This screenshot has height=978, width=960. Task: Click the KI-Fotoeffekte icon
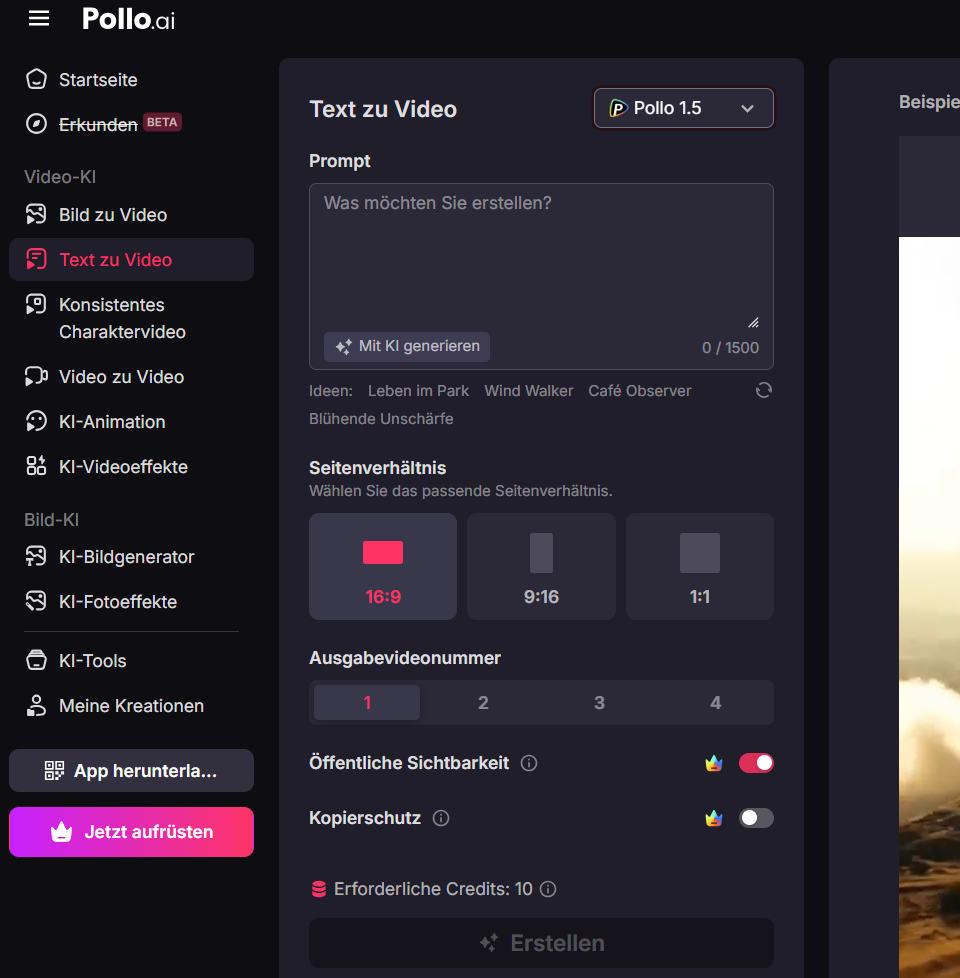pos(36,601)
